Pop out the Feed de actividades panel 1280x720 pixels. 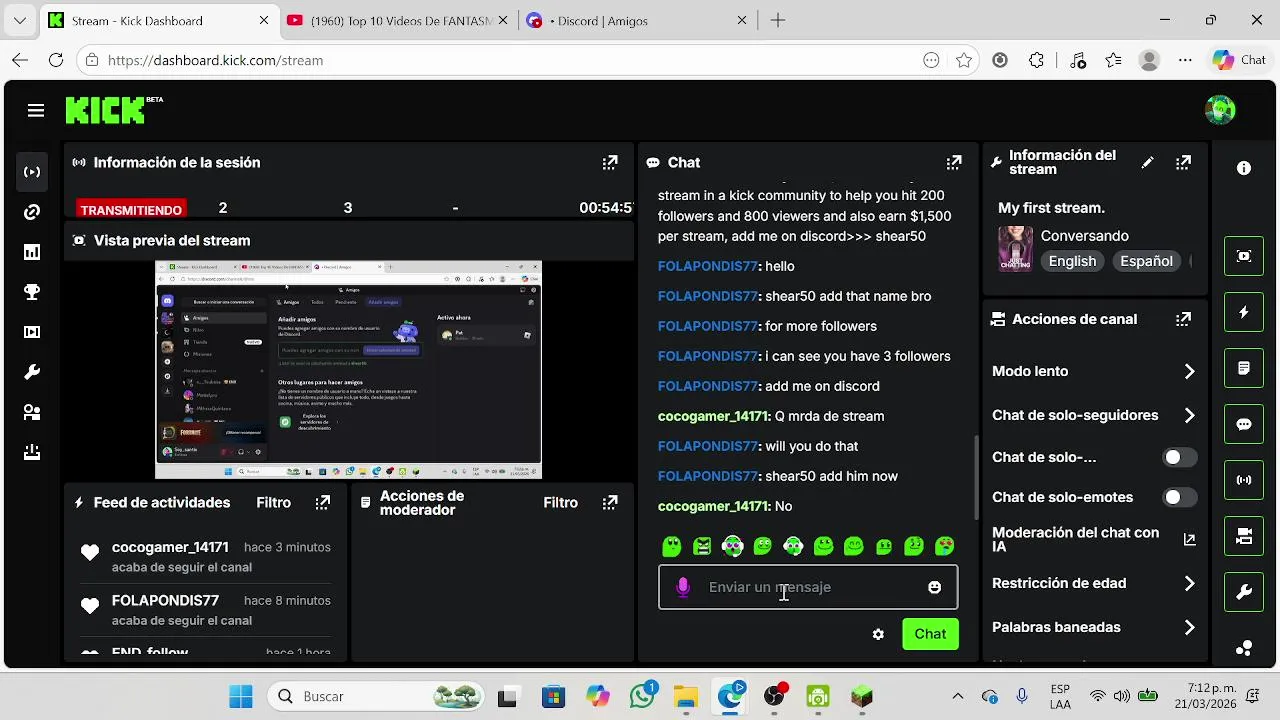[x=323, y=503]
